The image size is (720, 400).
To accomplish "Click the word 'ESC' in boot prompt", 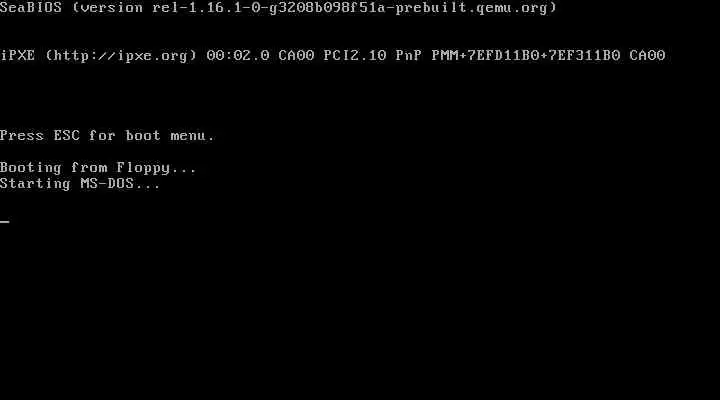I will [x=67, y=136].
